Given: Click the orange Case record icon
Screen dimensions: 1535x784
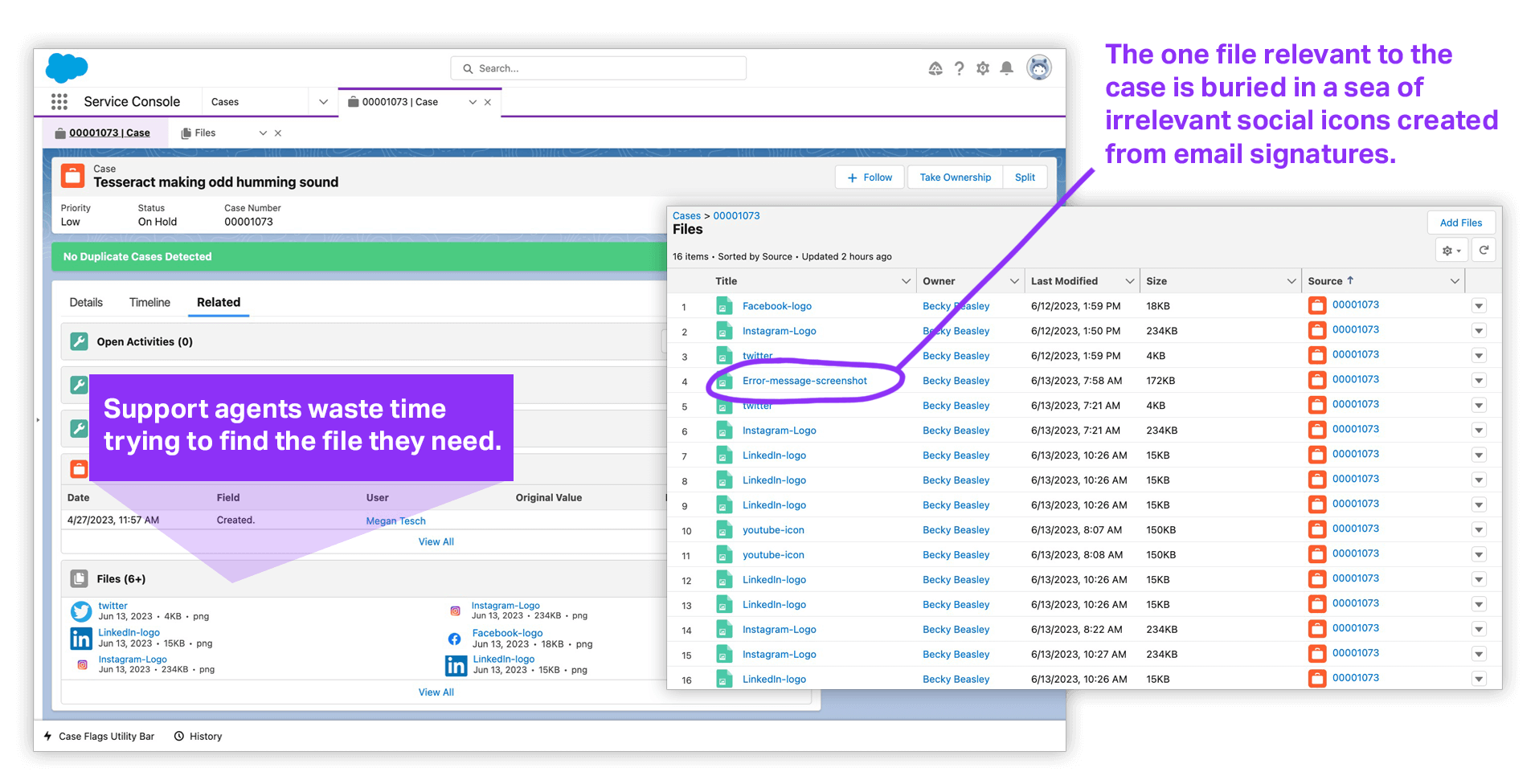Looking at the screenshot, I should point(73,176).
